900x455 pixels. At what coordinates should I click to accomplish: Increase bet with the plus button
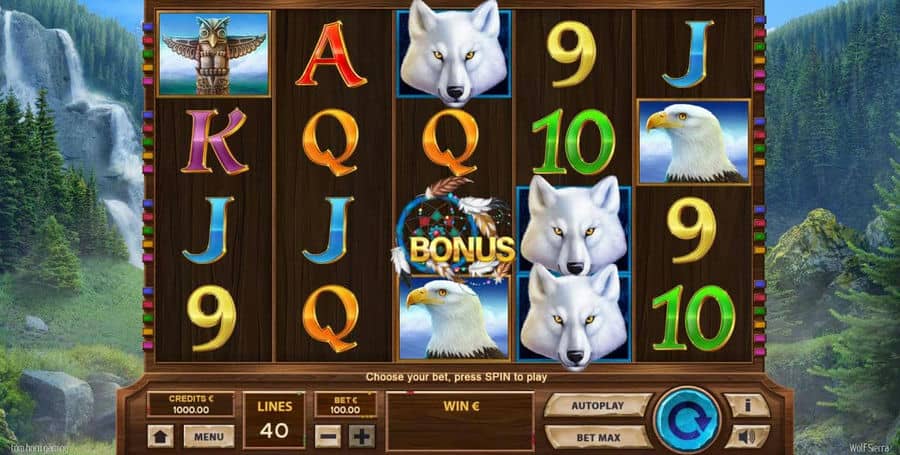coord(362,437)
